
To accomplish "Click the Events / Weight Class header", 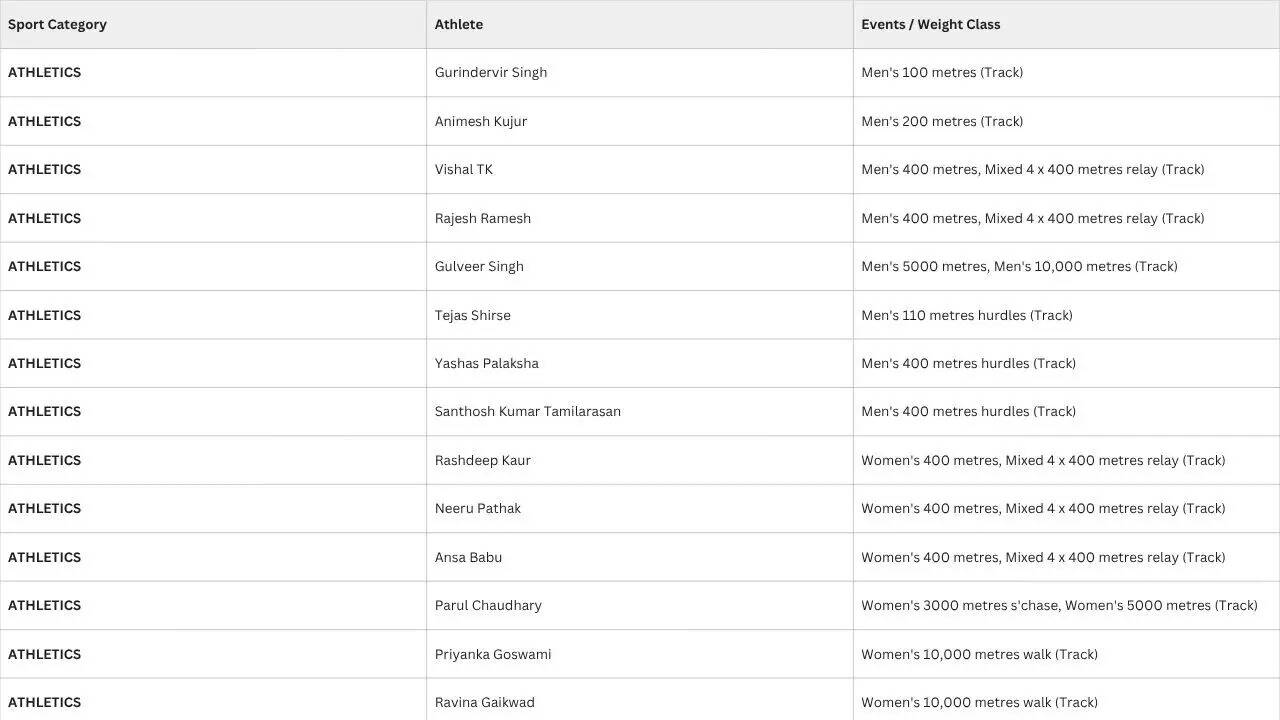I will (1066, 24).
